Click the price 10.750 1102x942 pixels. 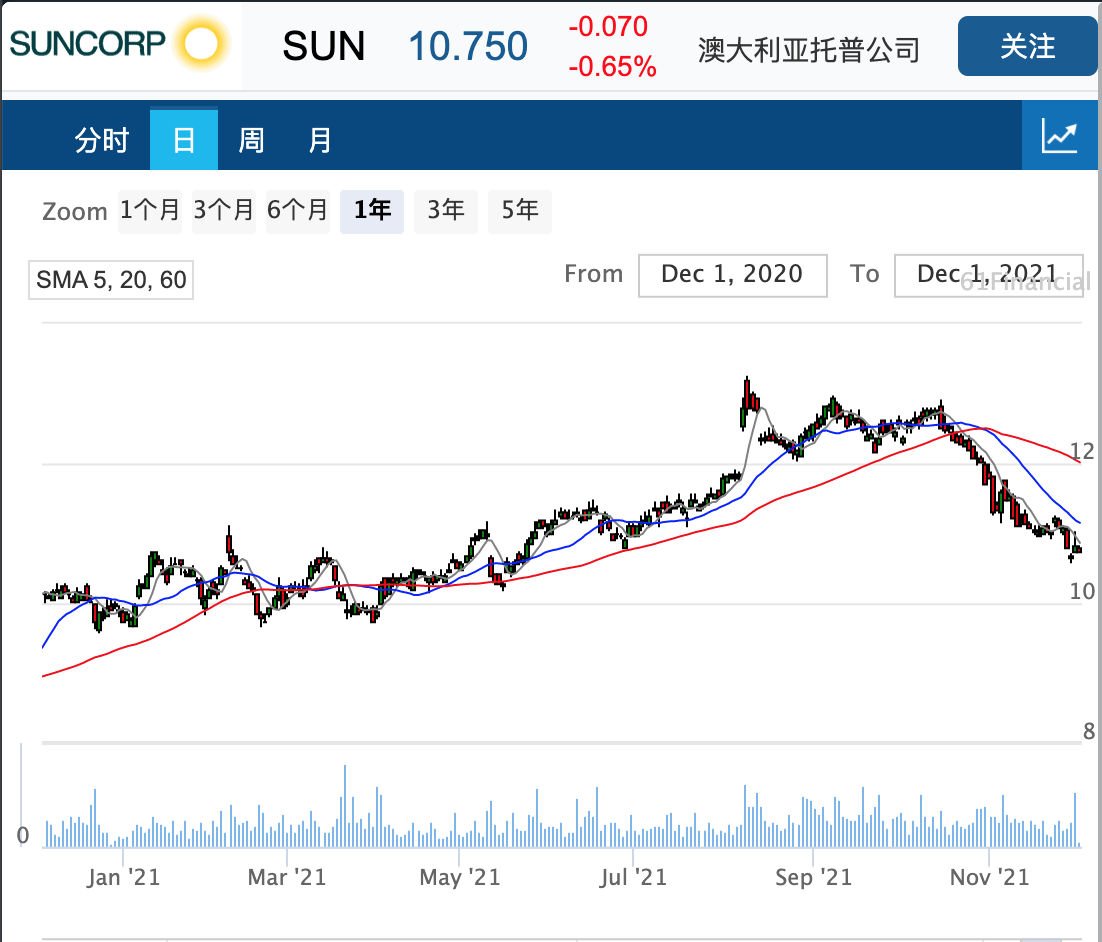coord(468,46)
